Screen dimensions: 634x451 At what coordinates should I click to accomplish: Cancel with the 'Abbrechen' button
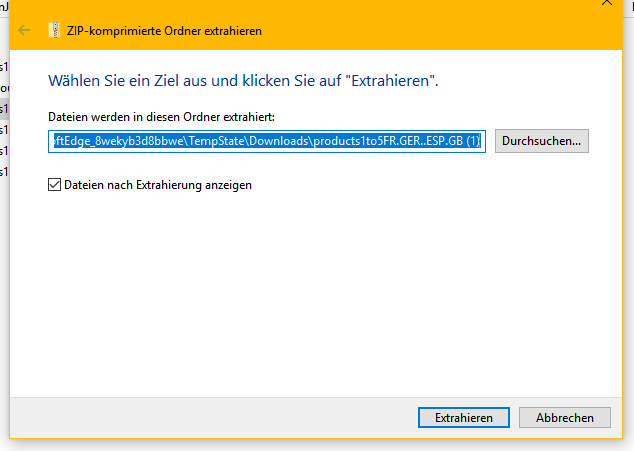click(565, 418)
